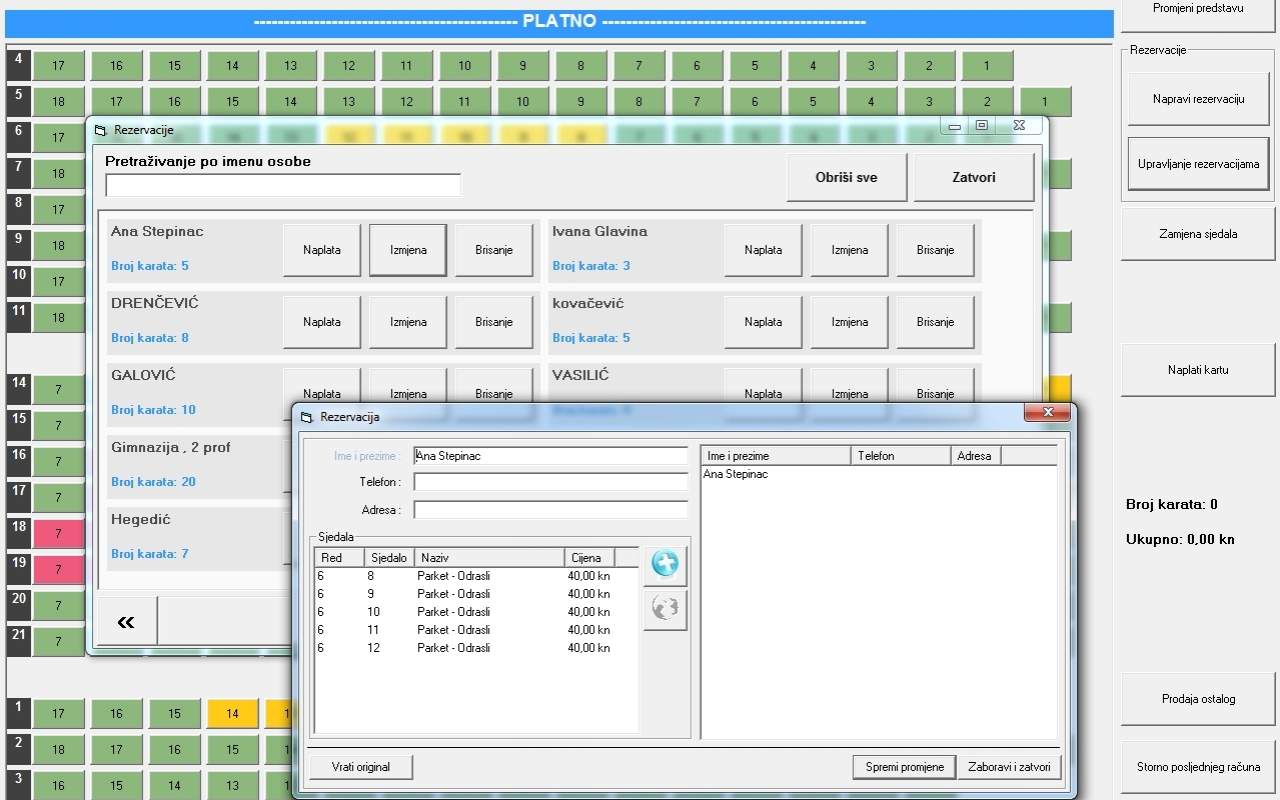1280x800 pixels.
Task: Click the yellow seat 14 in row 1
Action: tap(232, 714)
